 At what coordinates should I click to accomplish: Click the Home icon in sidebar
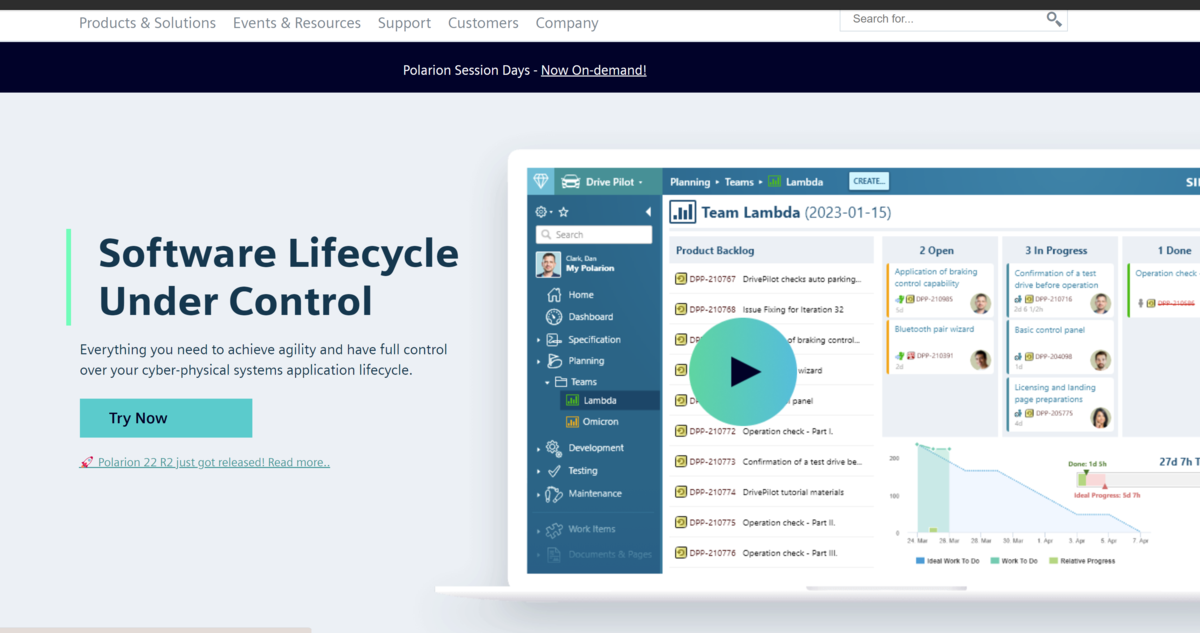[x=554, y=295]
